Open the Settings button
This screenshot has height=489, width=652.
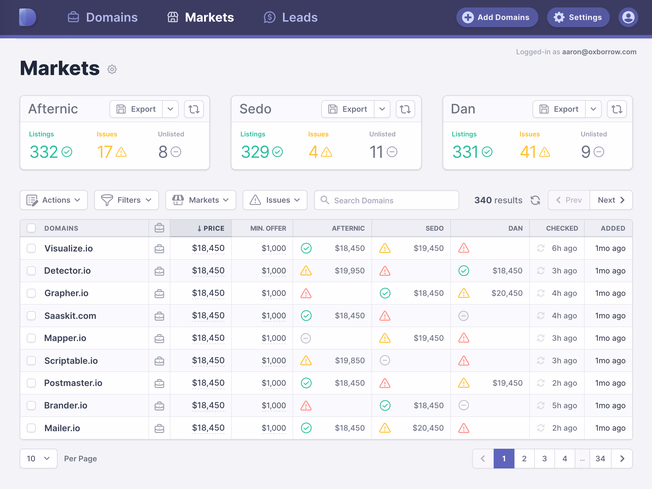click(578, 17)
